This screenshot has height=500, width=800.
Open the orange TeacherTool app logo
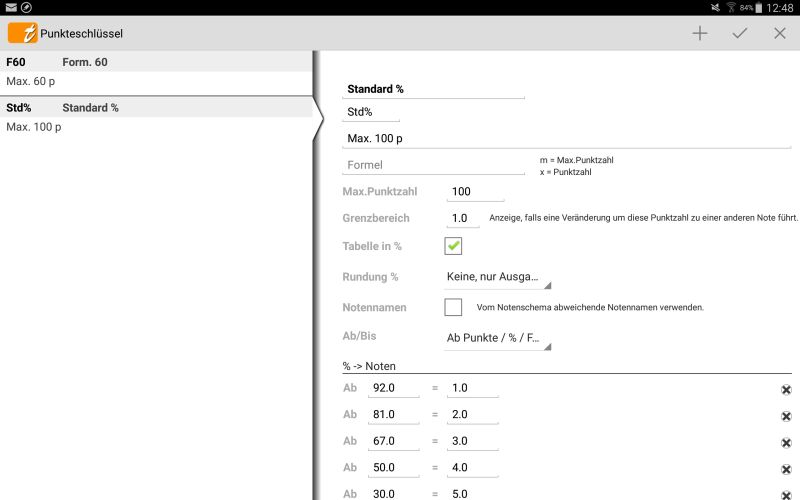click(22, 33)
